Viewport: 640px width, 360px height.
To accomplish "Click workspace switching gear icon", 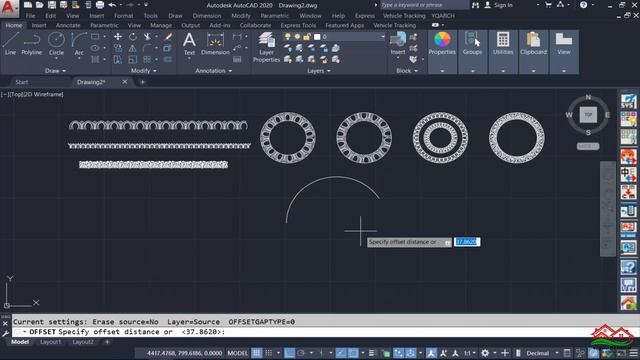I will point(485,353).
